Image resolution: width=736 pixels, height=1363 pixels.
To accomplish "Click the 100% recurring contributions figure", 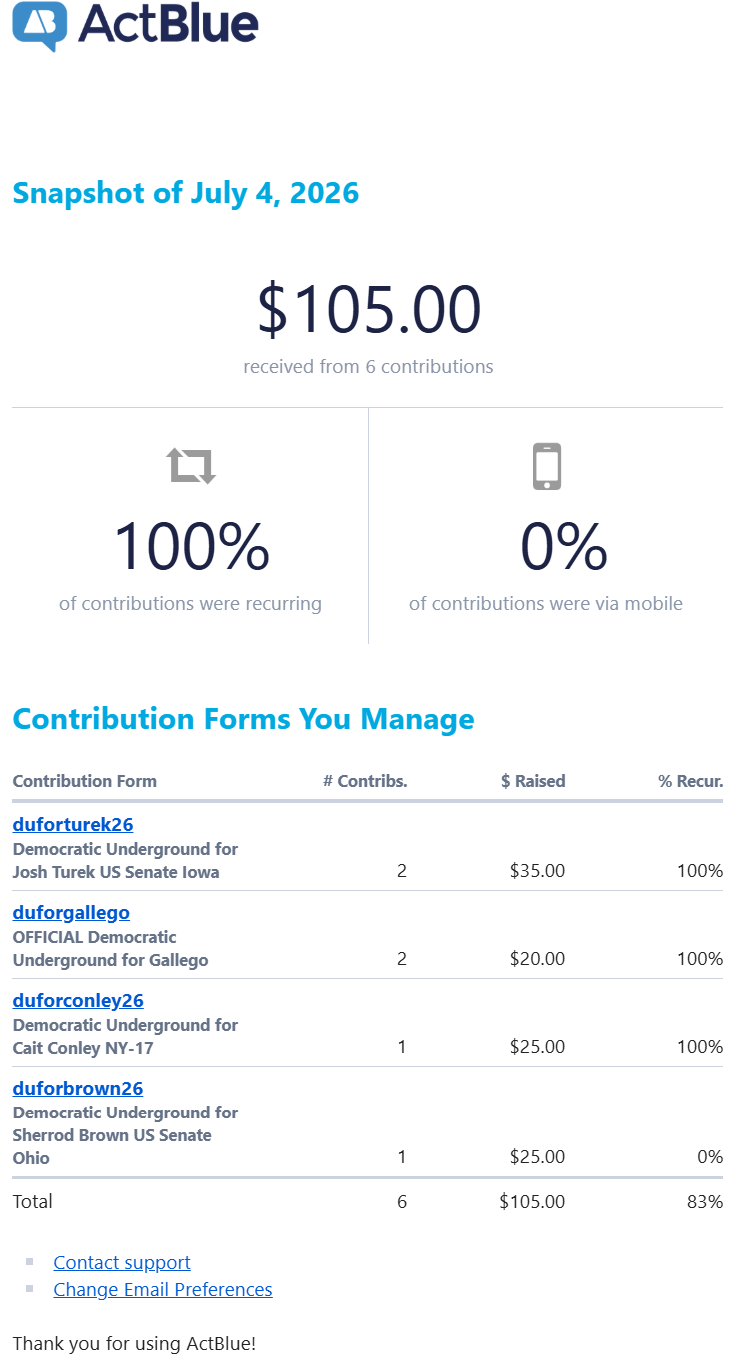I will 191,547.
